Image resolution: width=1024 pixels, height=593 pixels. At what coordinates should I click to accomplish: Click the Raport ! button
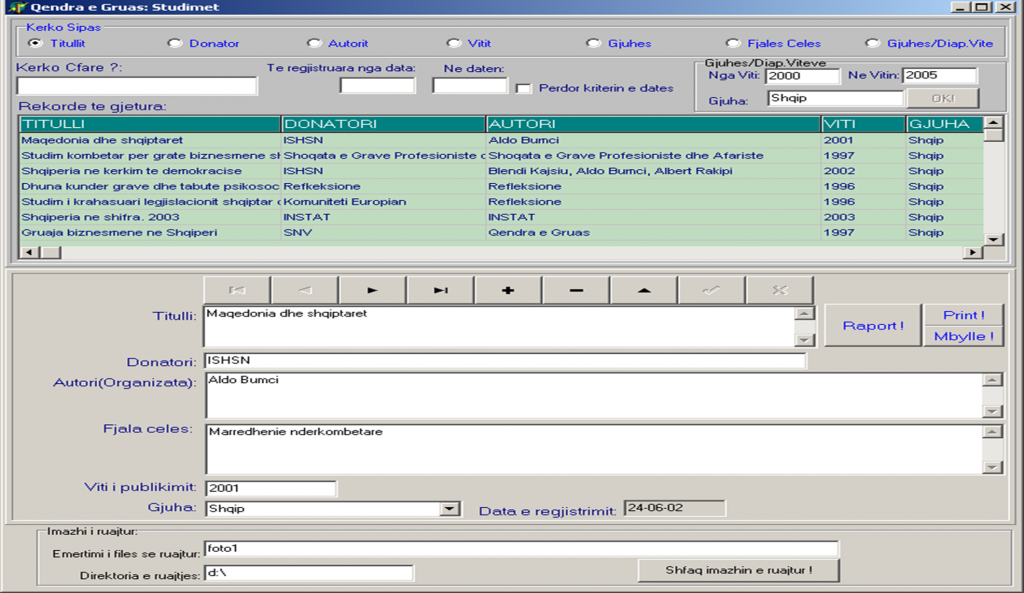[x=873, y=325]
